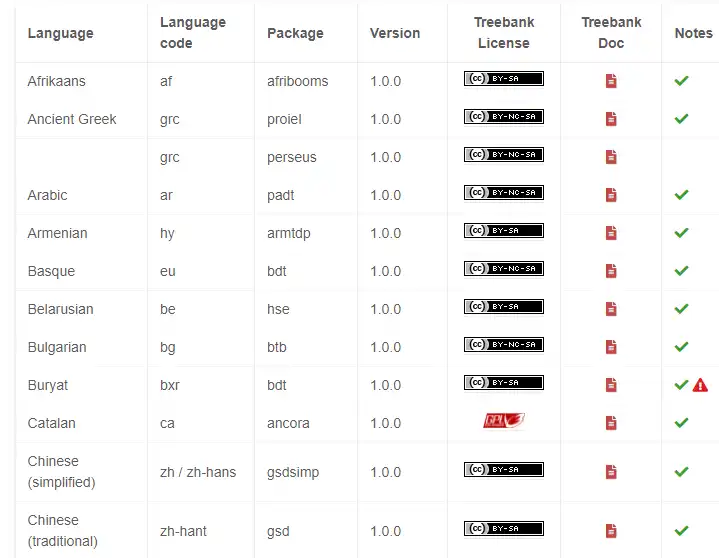
Task: Click the Arabic BY-NC-SA license badge
Action: pos(503,193)
